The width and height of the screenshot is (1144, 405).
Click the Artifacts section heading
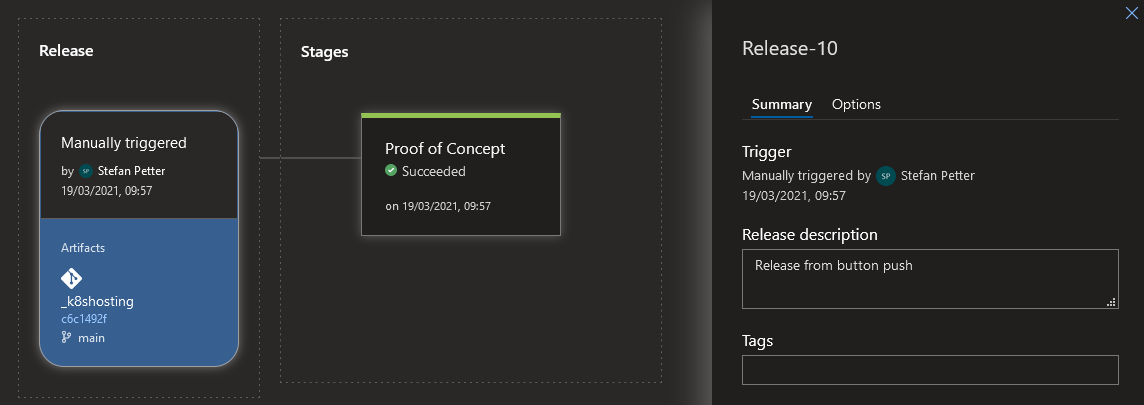coord(83,248)
